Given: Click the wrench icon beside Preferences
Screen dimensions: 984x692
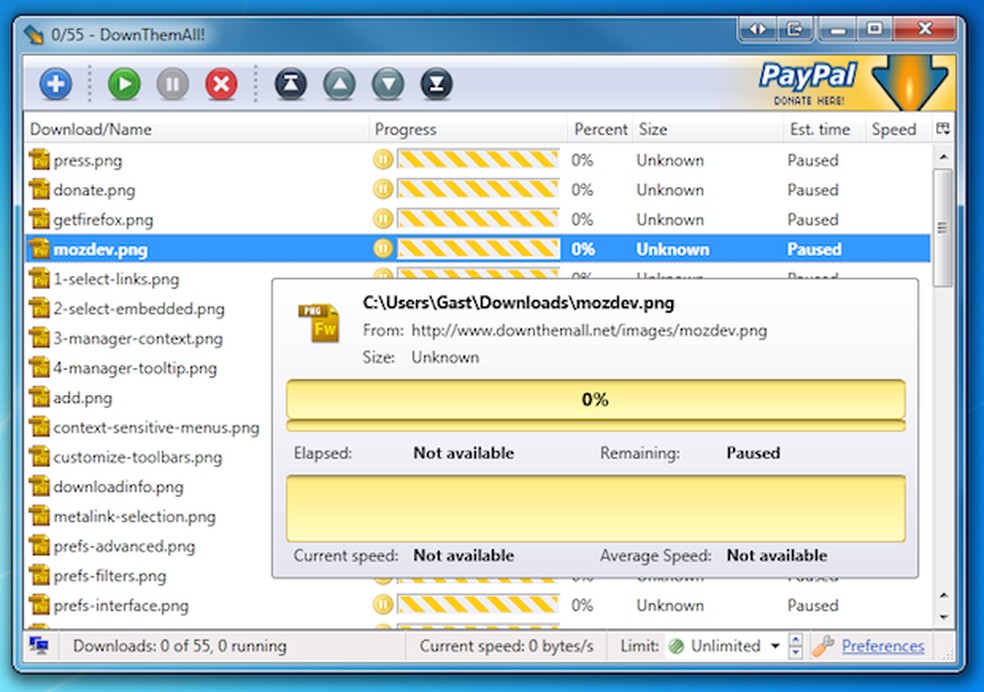Looking at the screenshot, I should click(823, 646).
